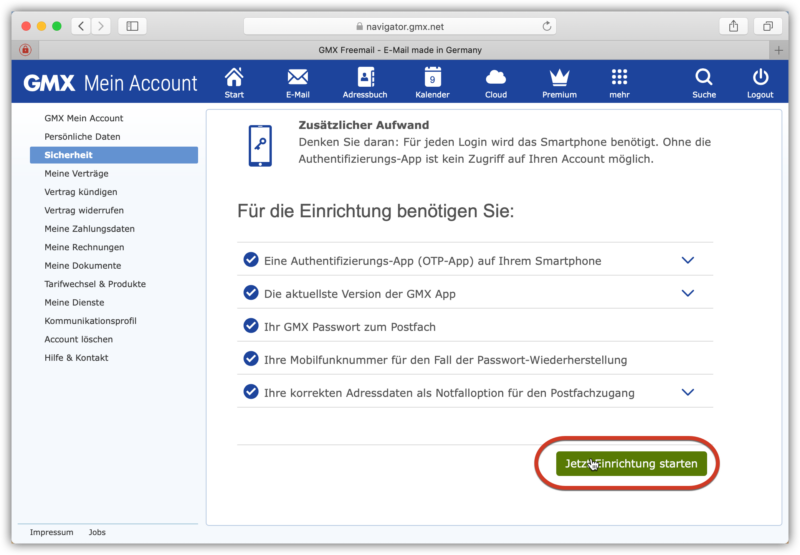Click checkmark beside GMX App version item

click(251, 293)
